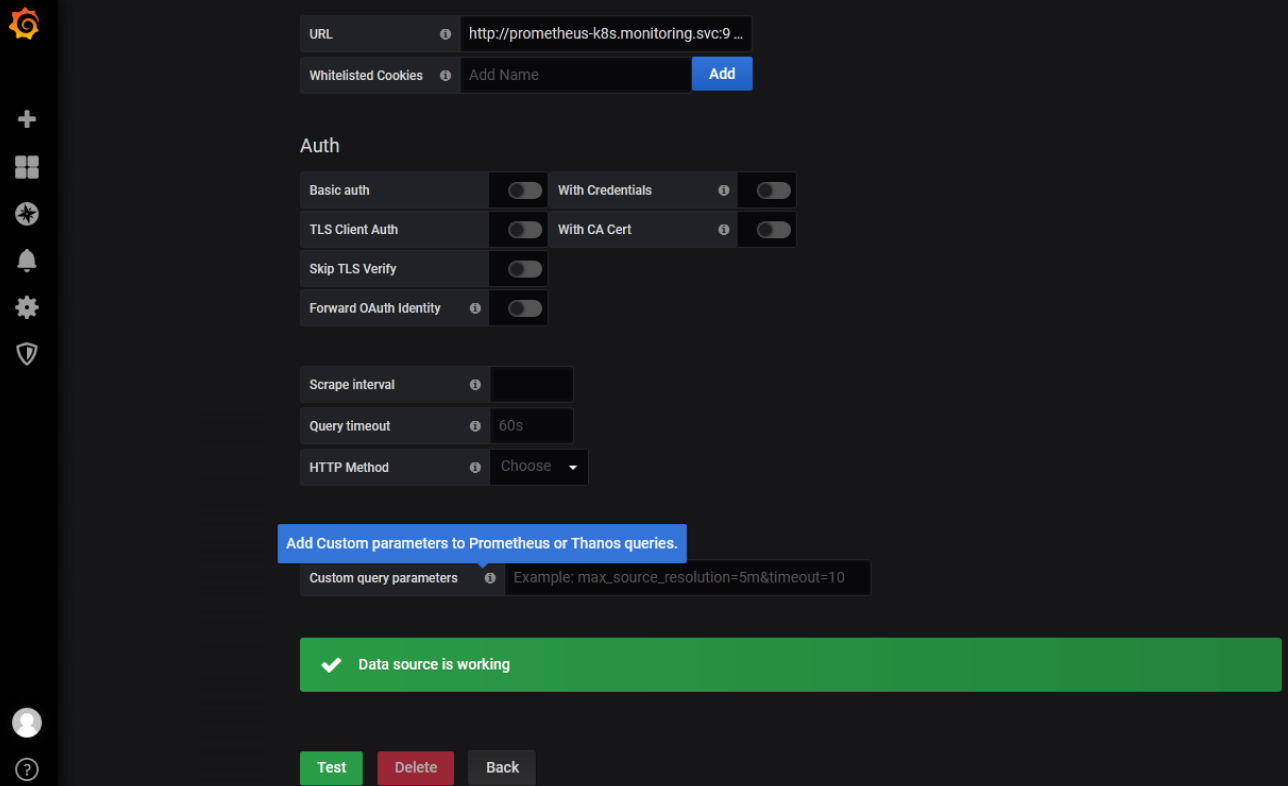
Task: Click the With CA Cert info icon
Action: pos(723,229)
